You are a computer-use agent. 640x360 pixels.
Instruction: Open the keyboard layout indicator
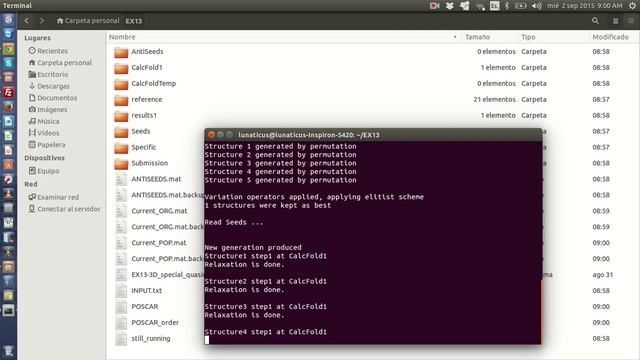pos(494,6)
